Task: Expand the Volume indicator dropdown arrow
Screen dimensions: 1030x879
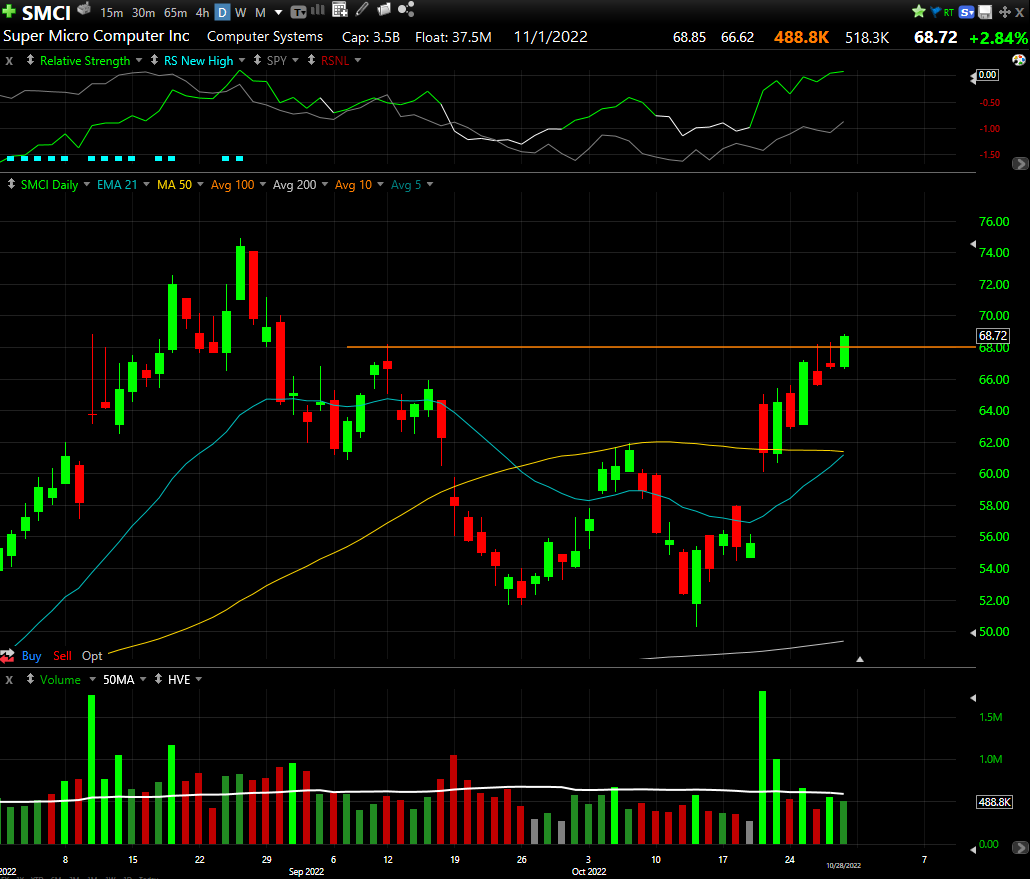Action: pos(93,679)
